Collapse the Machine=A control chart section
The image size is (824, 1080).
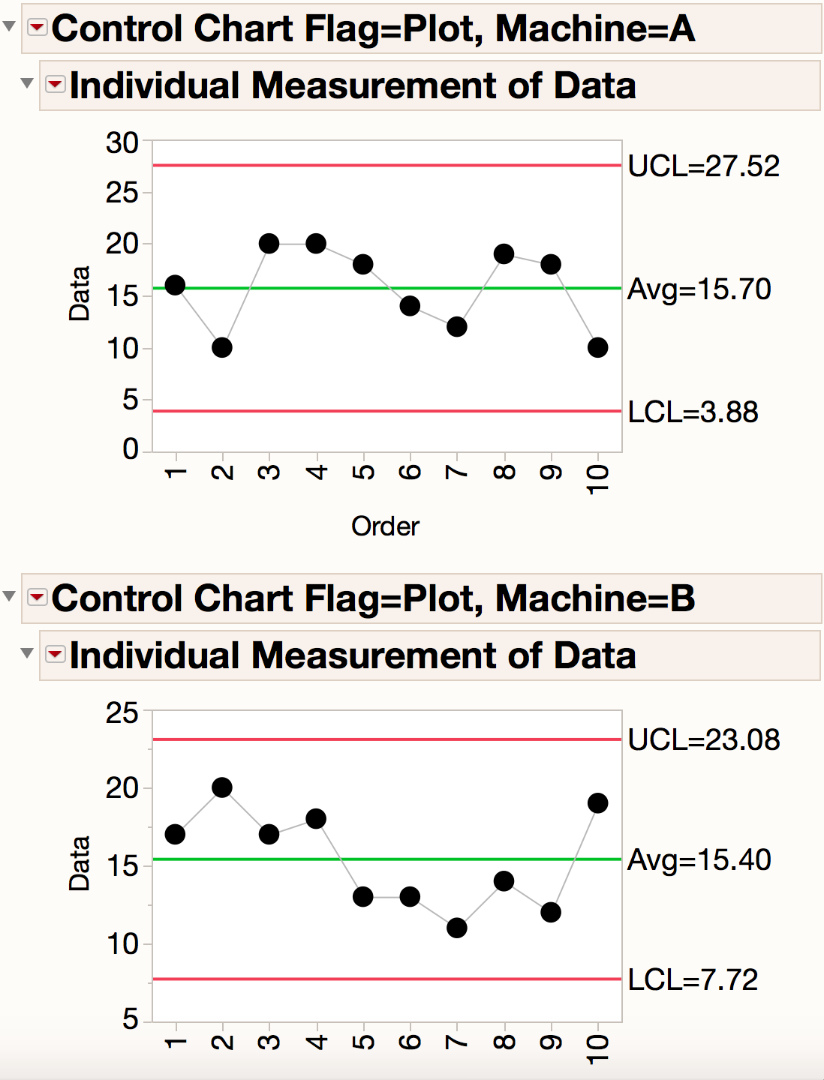(10, 28)
